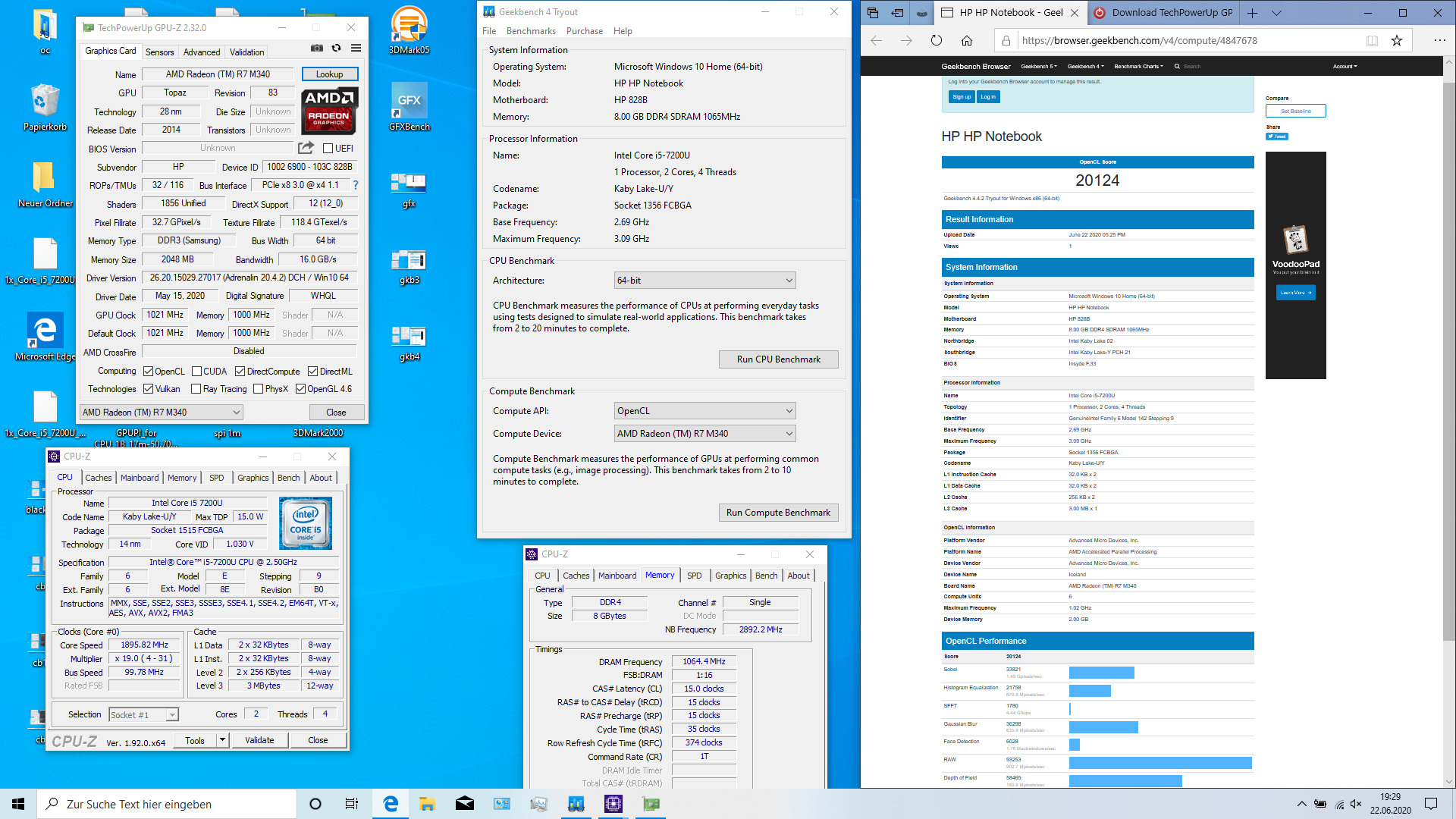Click the Lookup button in GPU-Z
The height and width of the screenshot is (819, 1456).
[330, 74]
